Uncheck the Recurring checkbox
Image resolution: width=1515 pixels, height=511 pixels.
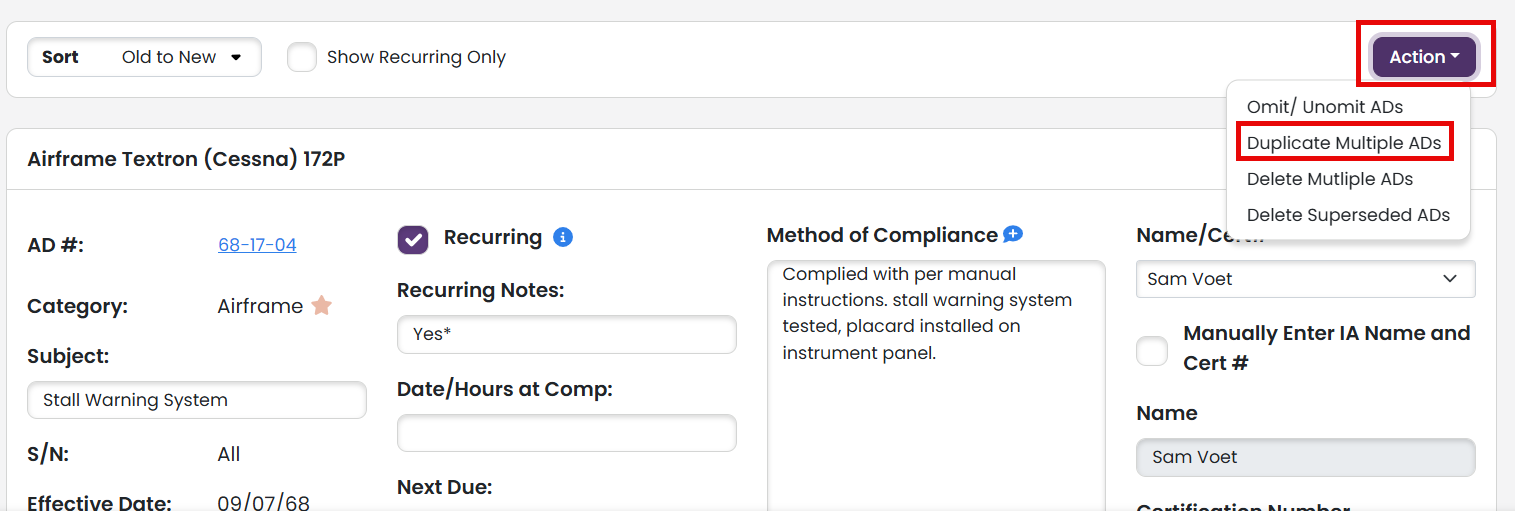[x=413, y=239]
